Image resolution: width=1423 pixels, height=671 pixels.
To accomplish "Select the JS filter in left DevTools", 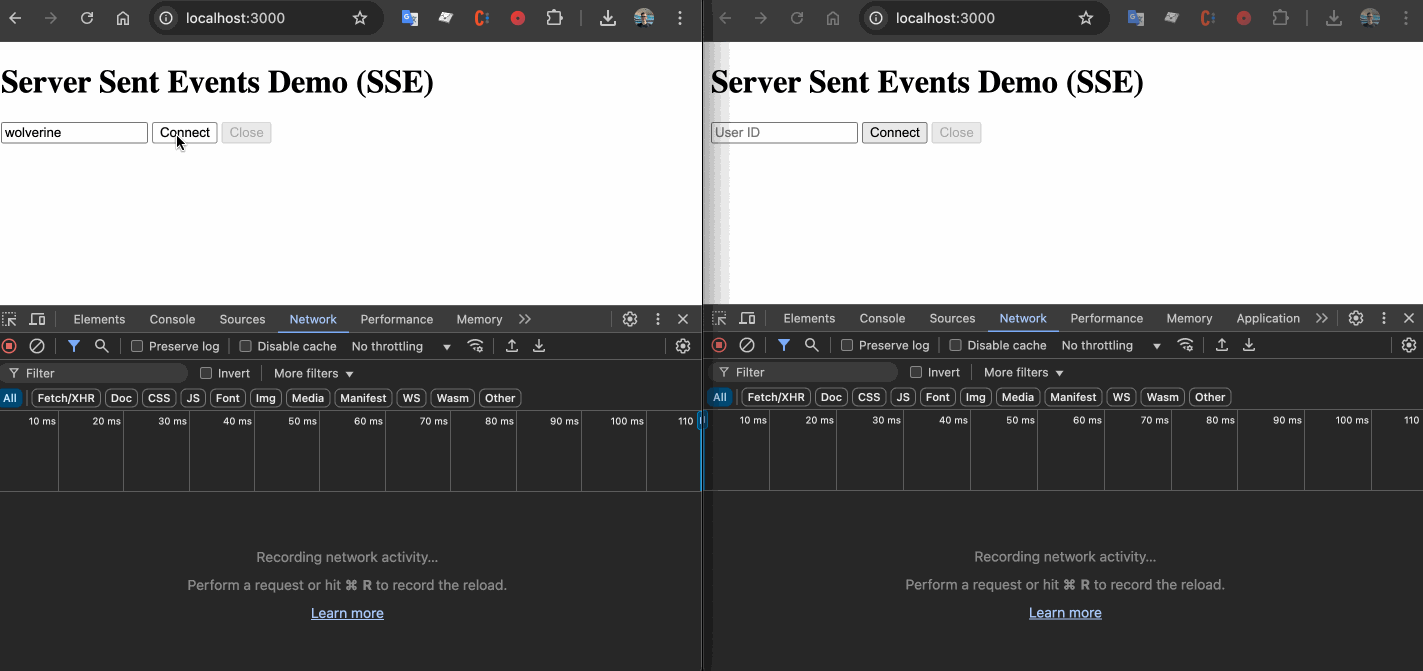I will tap(194, 398).
